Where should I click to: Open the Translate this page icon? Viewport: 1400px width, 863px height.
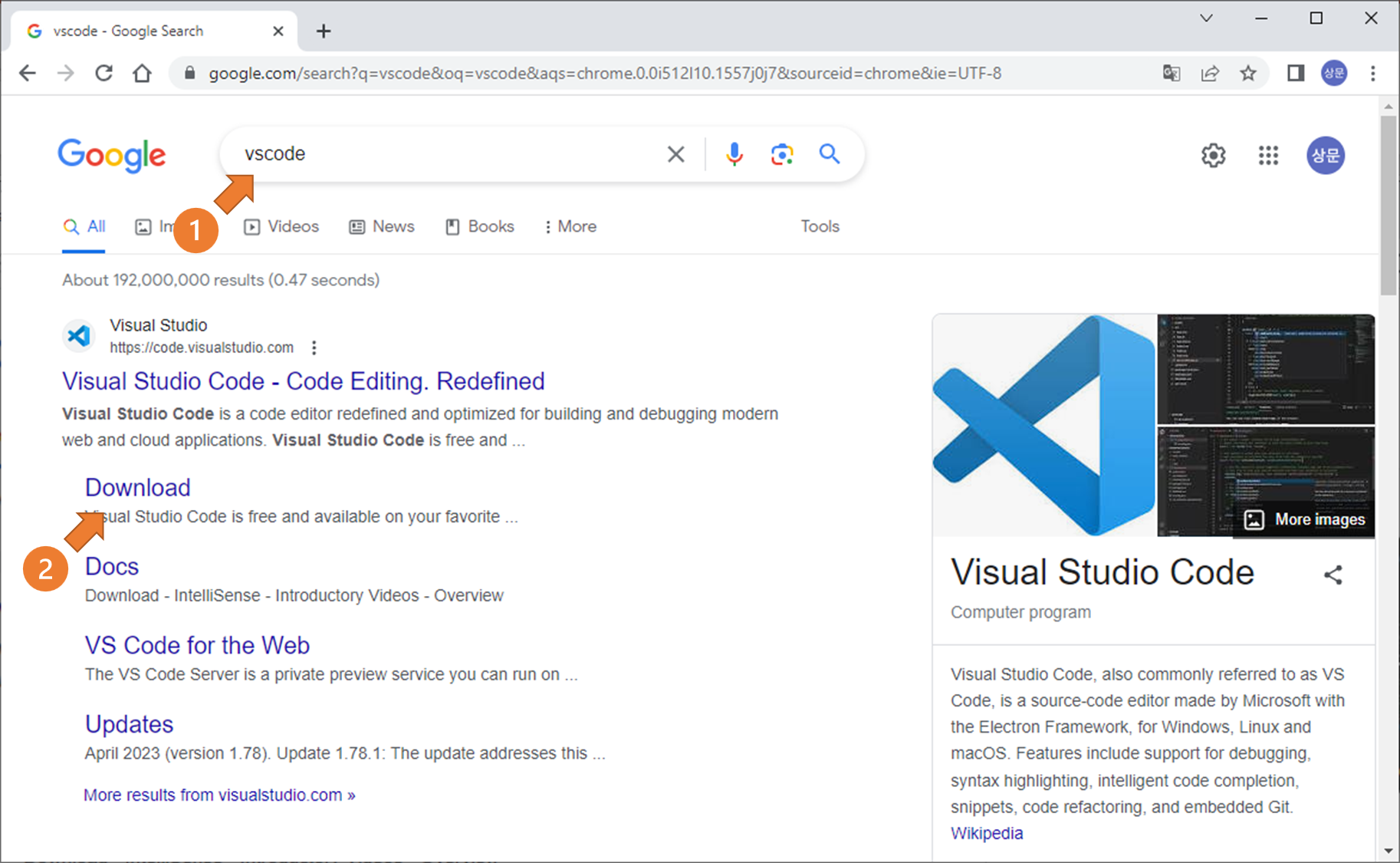tap(1172, 74)
